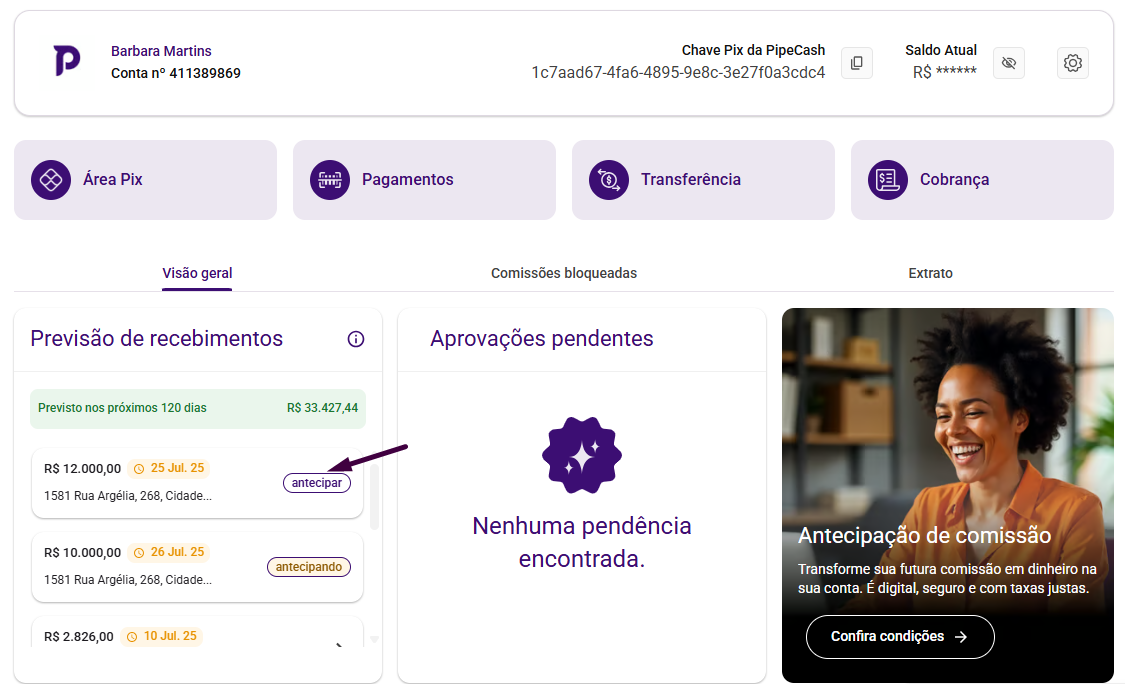1125x684 pixels.
Task: Open account settings gear
Action: tap(1073, 63)
